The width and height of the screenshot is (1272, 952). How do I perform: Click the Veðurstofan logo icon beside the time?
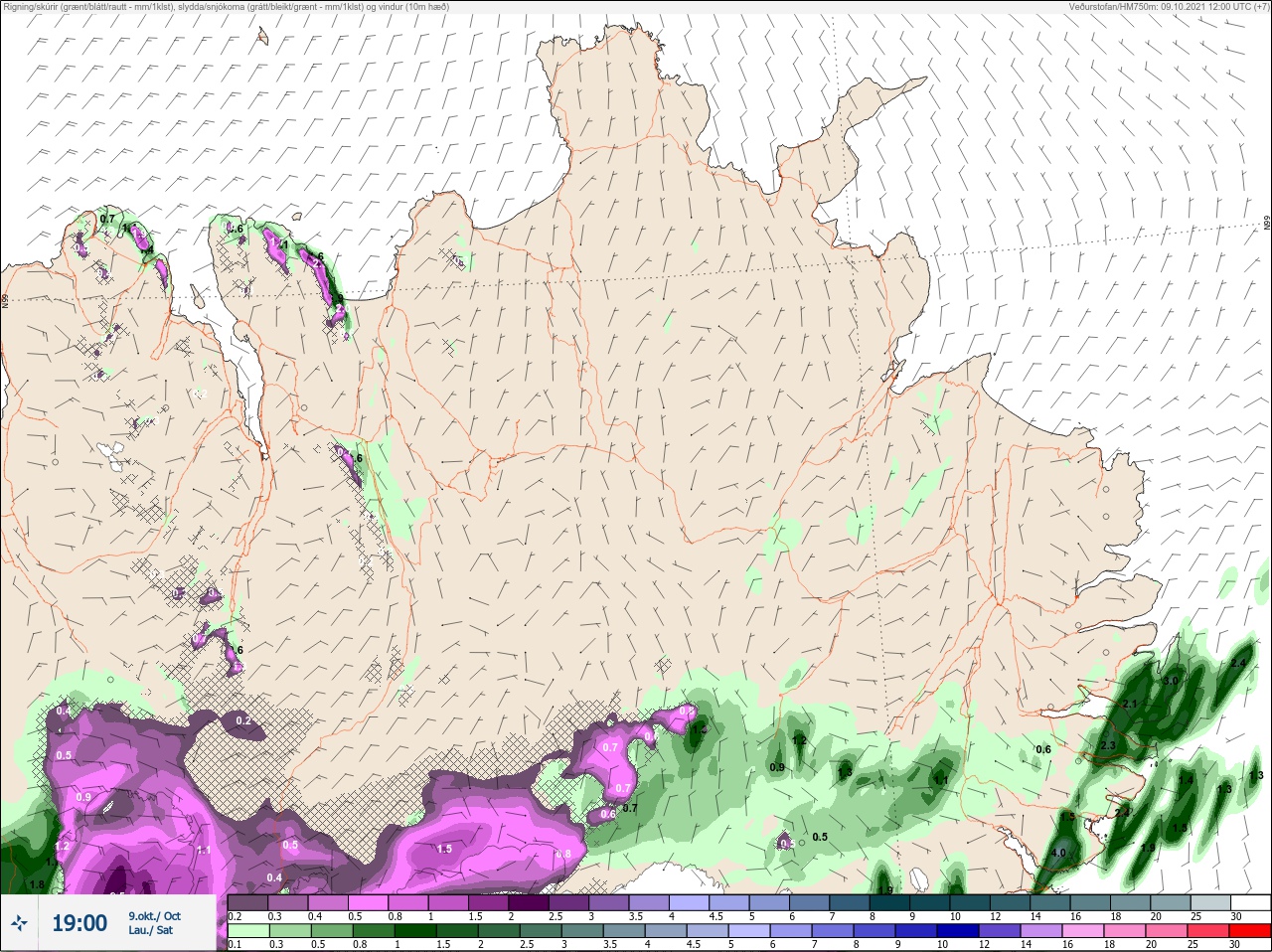(x=19, y=923)
